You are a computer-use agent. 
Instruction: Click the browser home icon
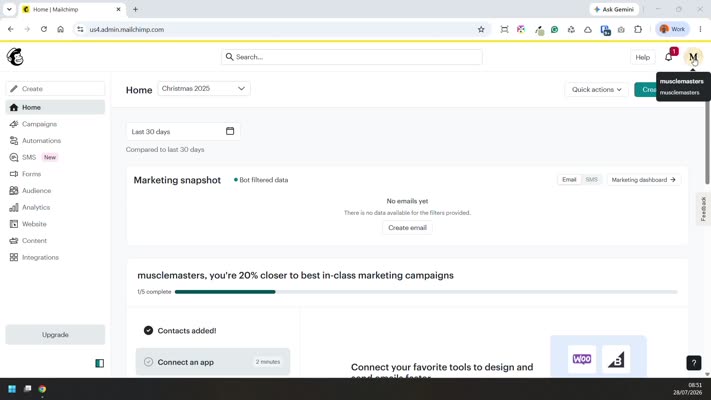point(60,29)
